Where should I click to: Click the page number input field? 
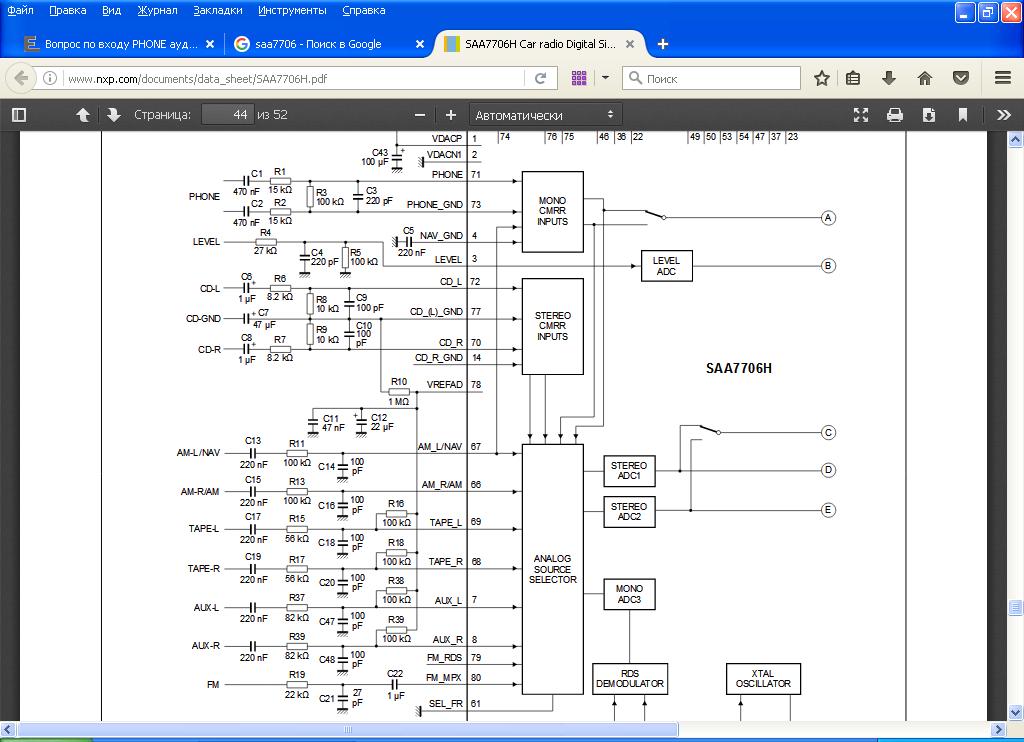point(226,115)
